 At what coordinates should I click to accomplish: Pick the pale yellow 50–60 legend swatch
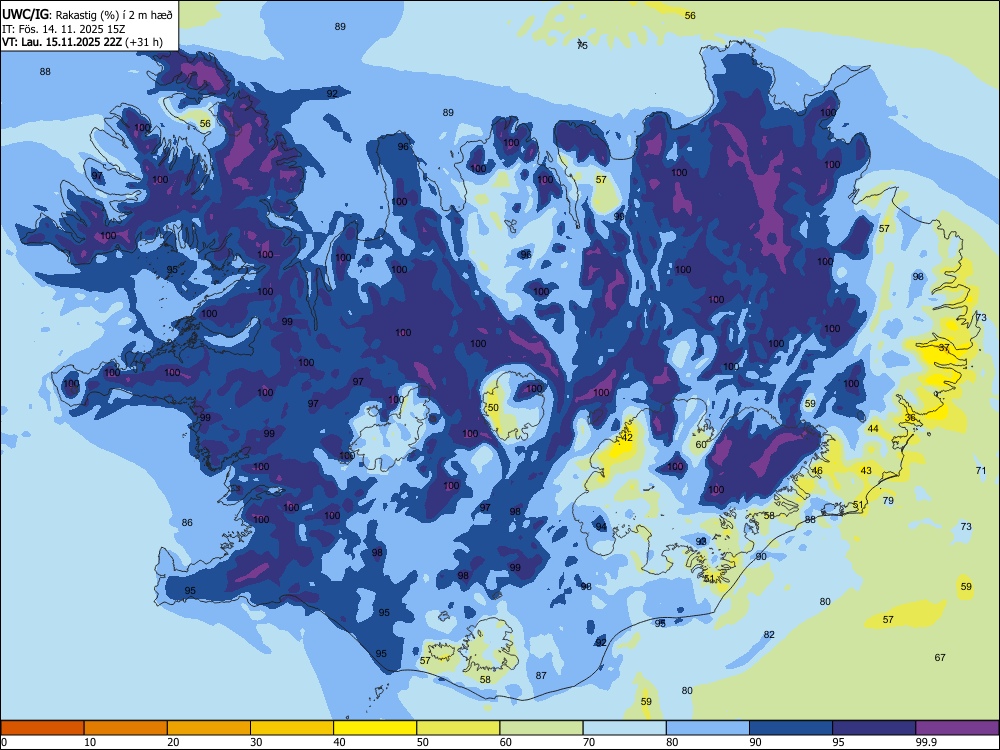point(458,728)
